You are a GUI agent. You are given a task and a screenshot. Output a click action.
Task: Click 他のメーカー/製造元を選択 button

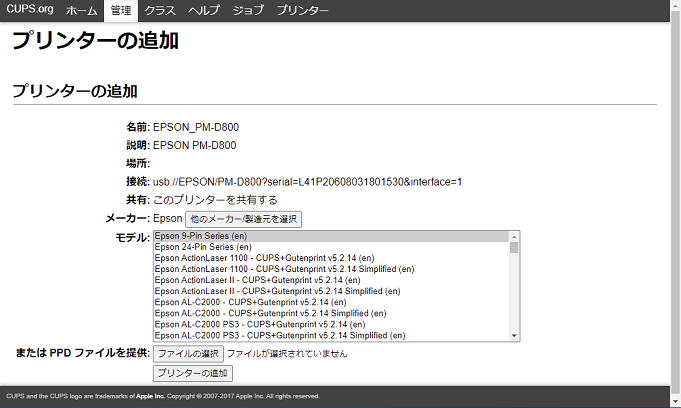click(x=244, y=219)
